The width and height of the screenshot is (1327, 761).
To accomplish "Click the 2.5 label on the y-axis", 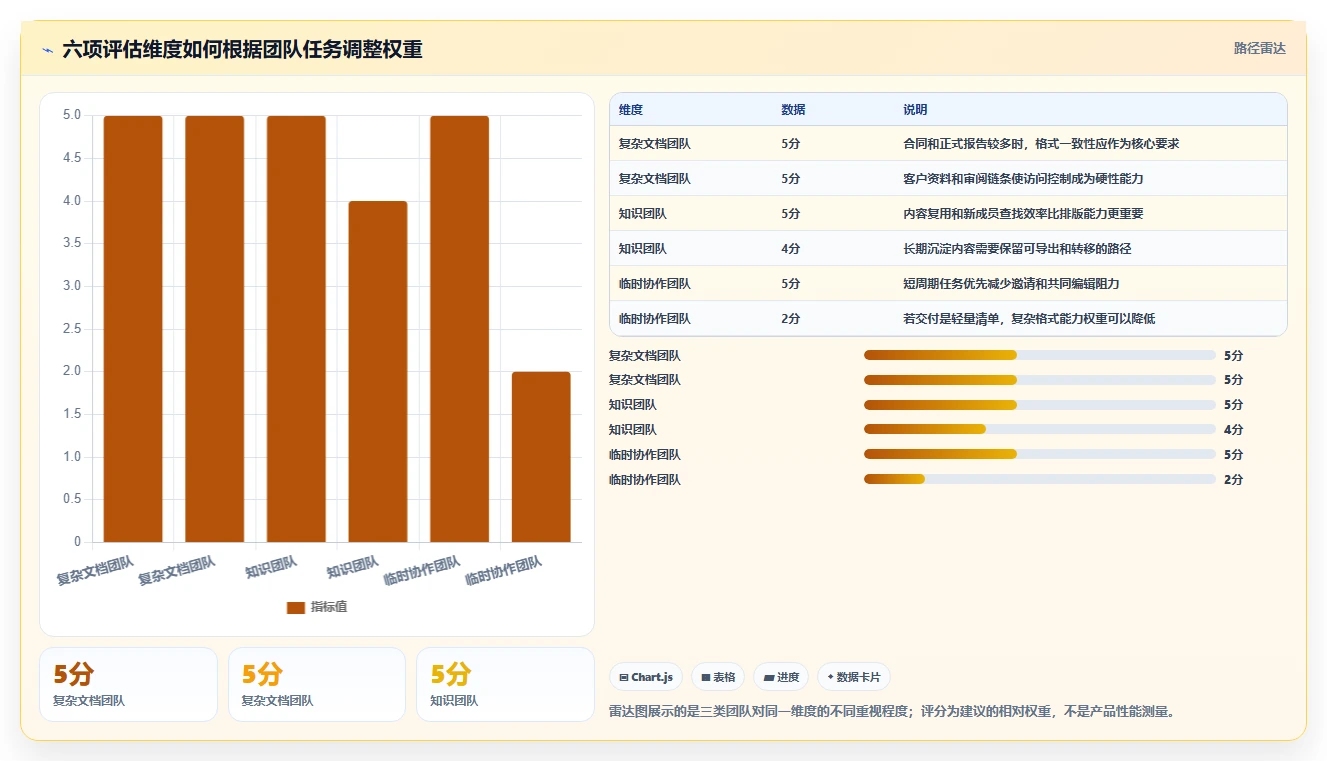I will [x=72, y=329].
